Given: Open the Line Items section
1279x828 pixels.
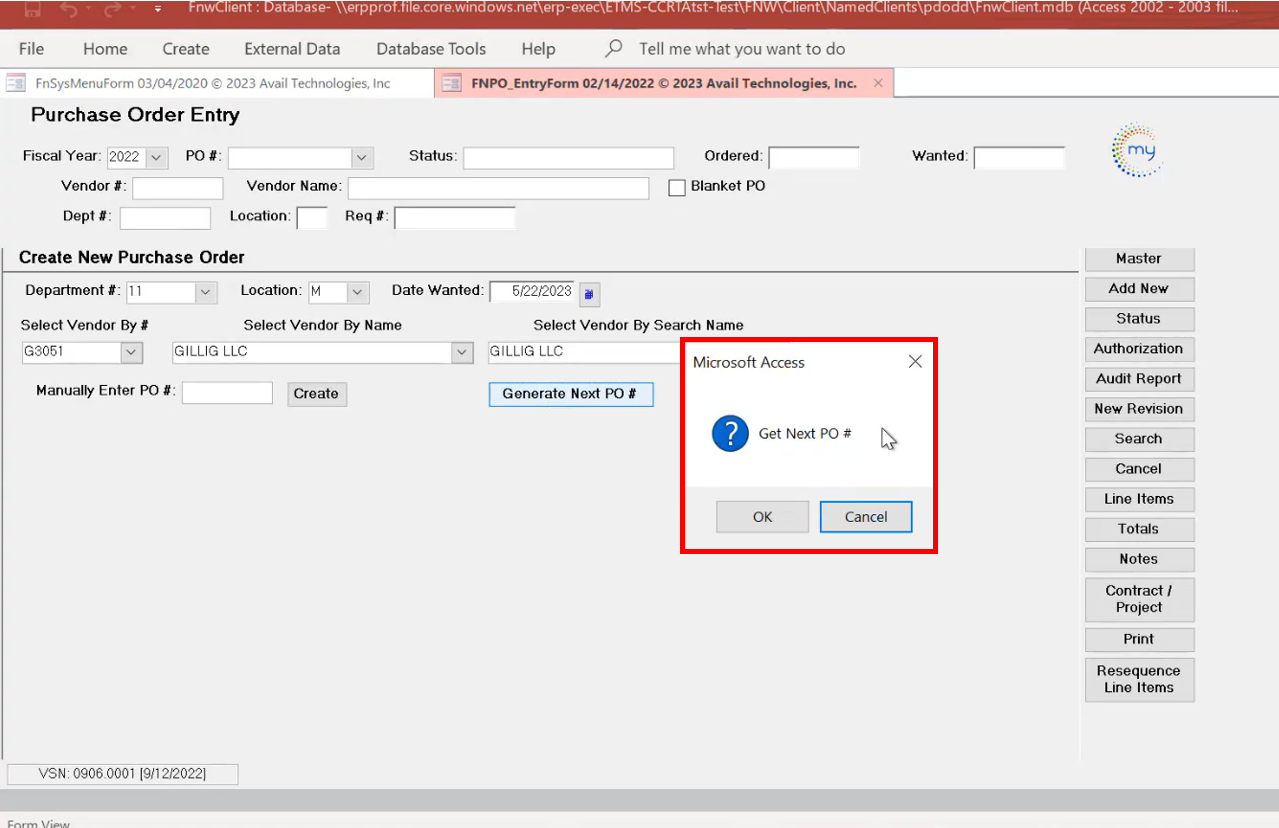Looking at the screenshot, I should [1138, 499].
